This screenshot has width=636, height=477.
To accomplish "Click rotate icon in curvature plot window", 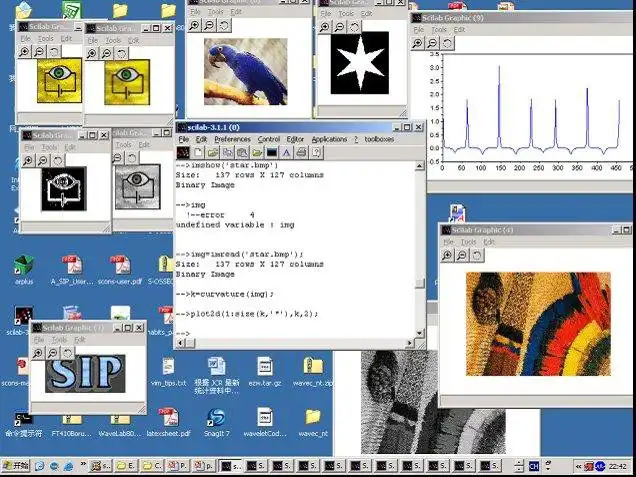I will click(x=447, y=43).
